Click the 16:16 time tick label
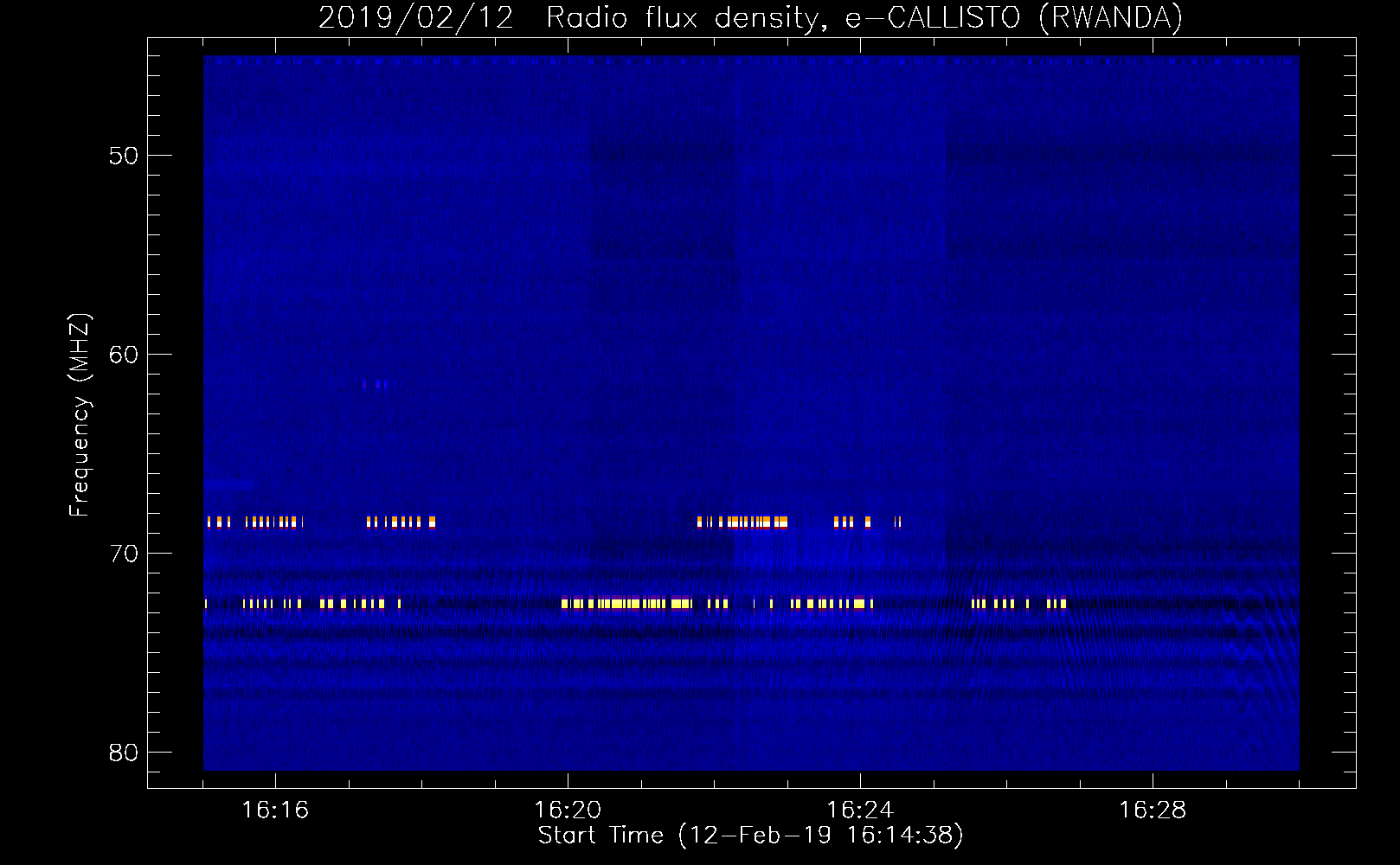Screen dimensions: 1400x865 click(x=275, y=811)
